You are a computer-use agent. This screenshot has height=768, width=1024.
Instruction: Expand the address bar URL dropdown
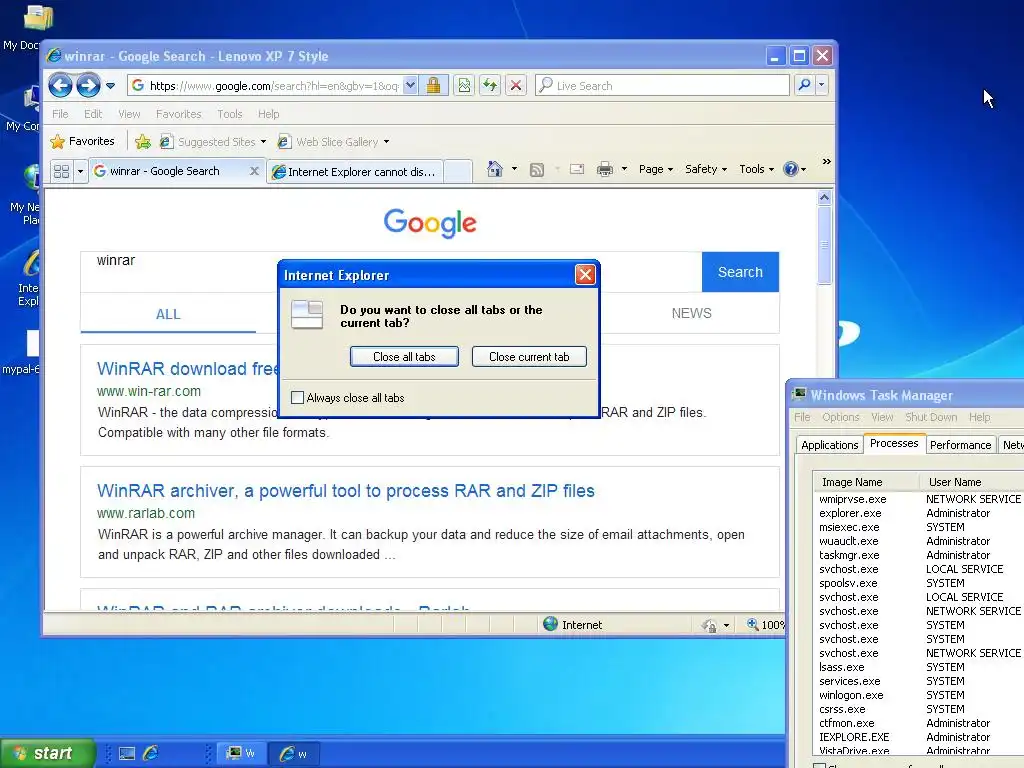point(410,85)
